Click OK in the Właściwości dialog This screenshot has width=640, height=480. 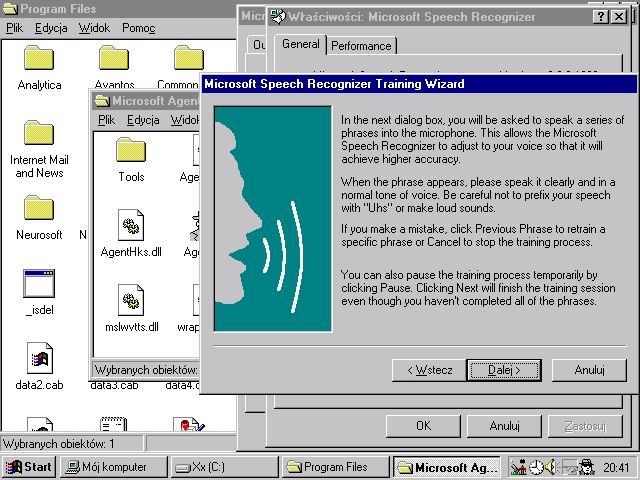point(423,426)
